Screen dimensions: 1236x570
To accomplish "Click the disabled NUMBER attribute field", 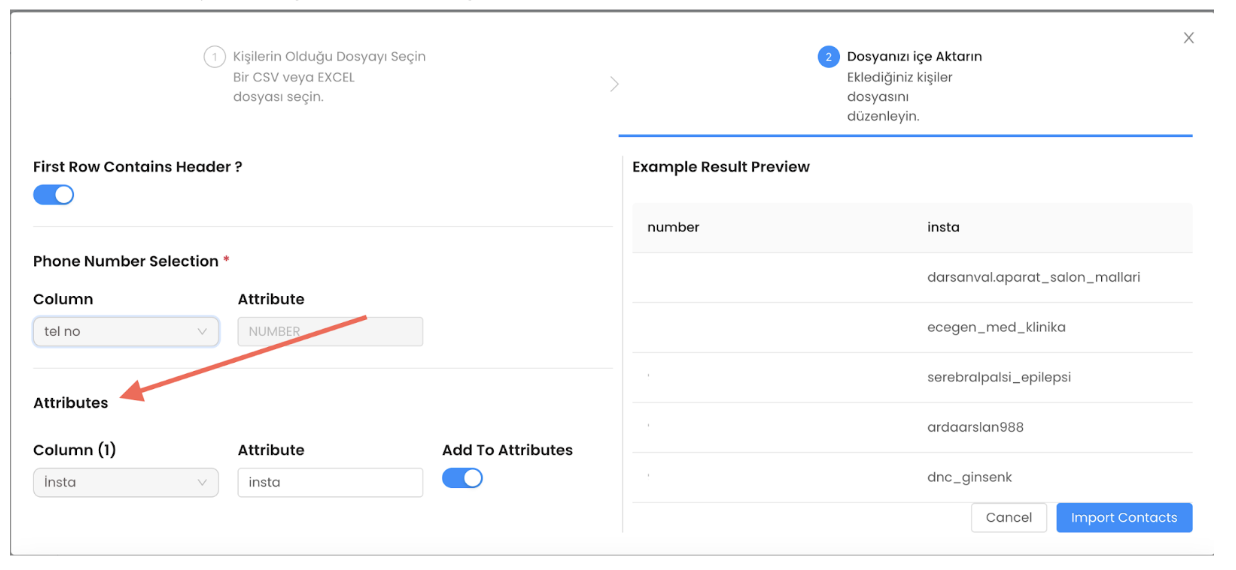I will click(x=330, y=331).
